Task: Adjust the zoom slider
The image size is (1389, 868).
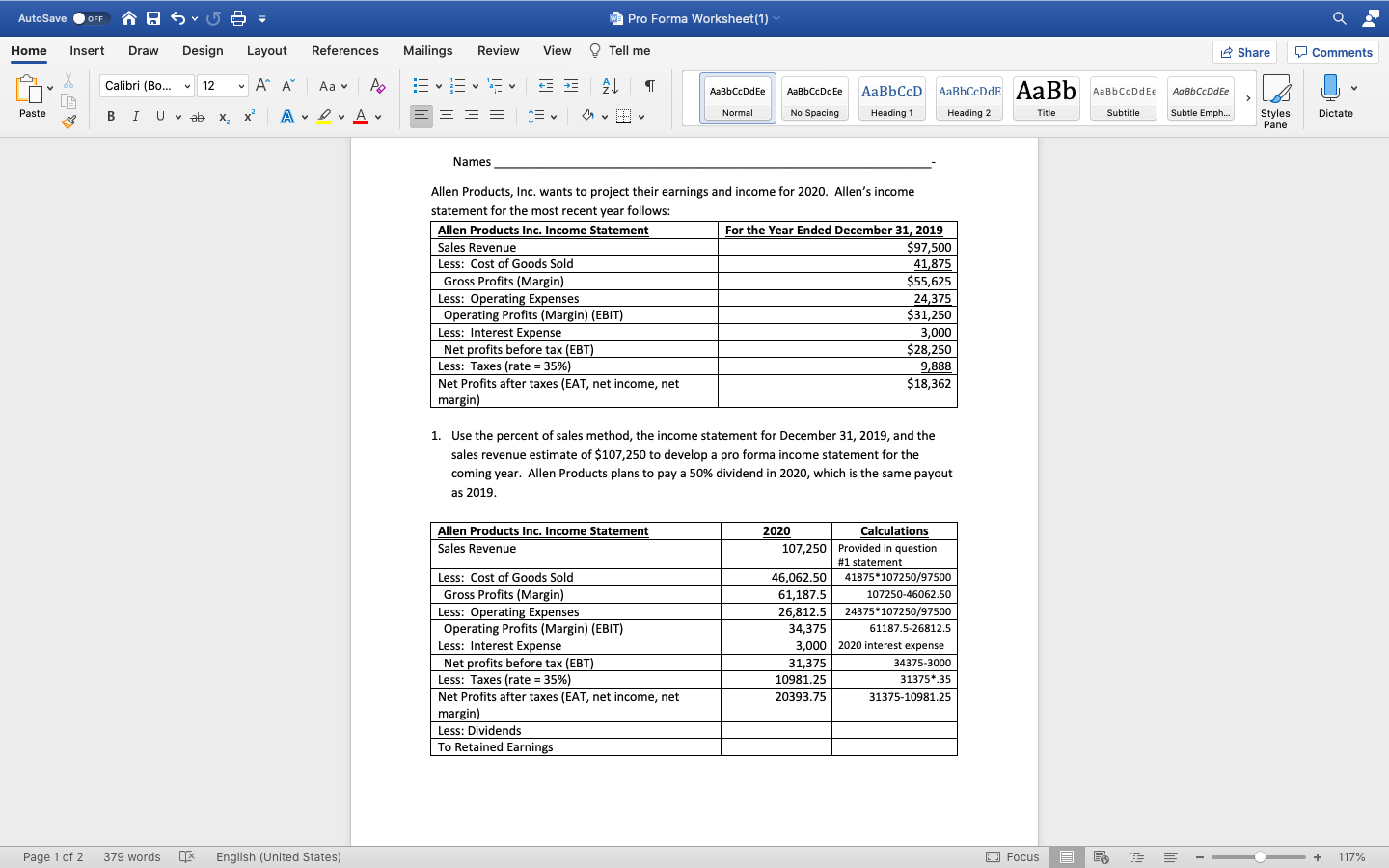Action: [1258, 856]
